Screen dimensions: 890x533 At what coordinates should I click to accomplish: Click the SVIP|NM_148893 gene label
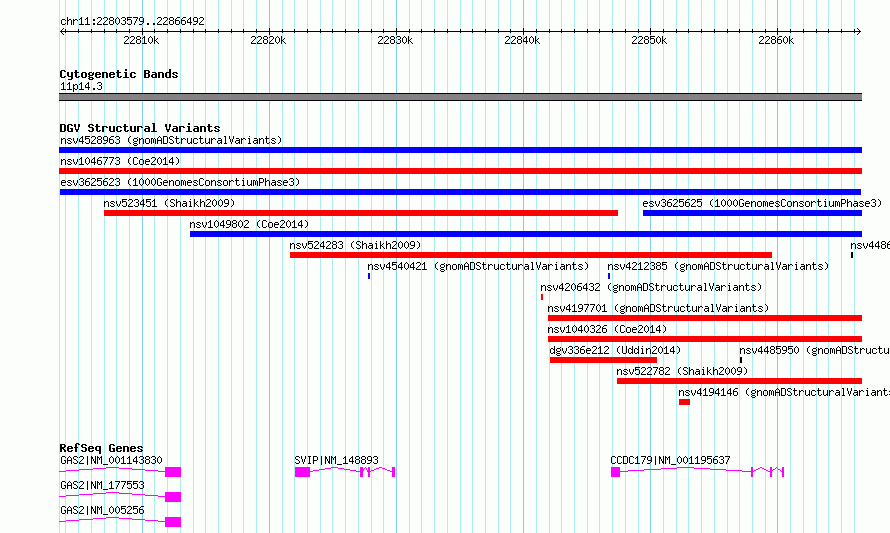click(336, 460)
